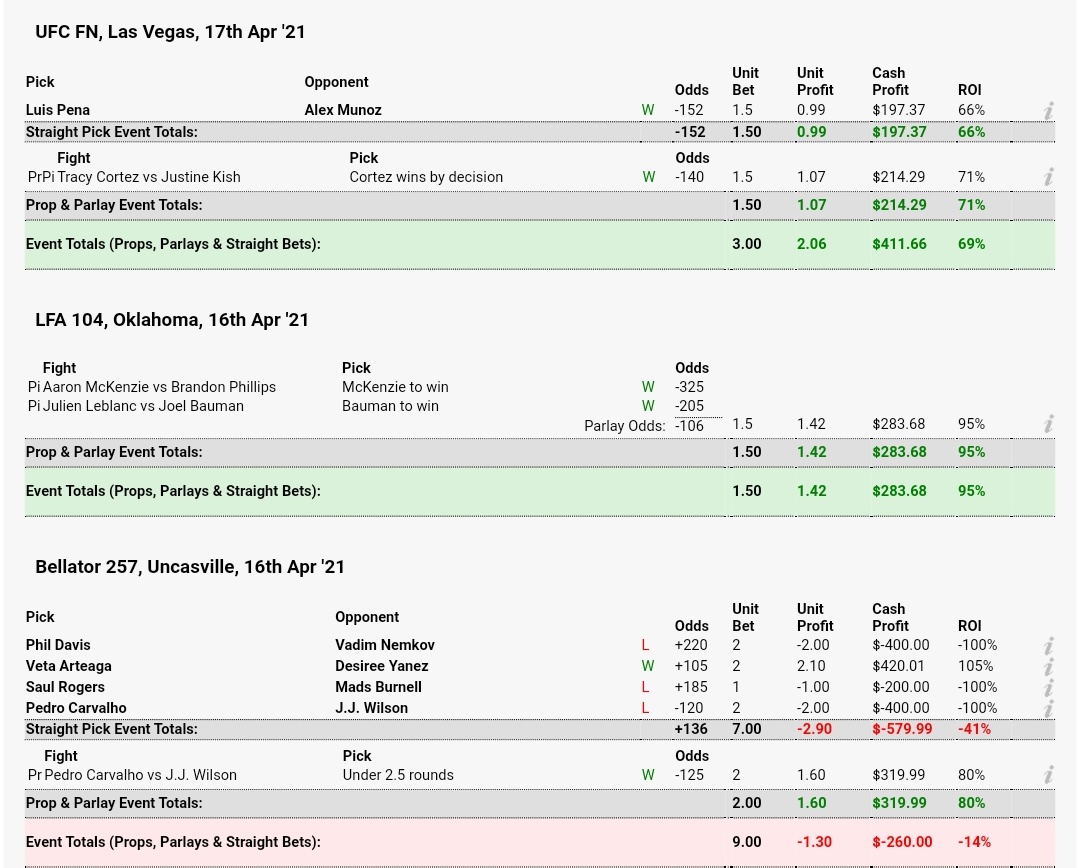The image size is (1080, 868).
Task: Click pick name Phil Davis
Action: pyautogui.click(x=58, y=645)
